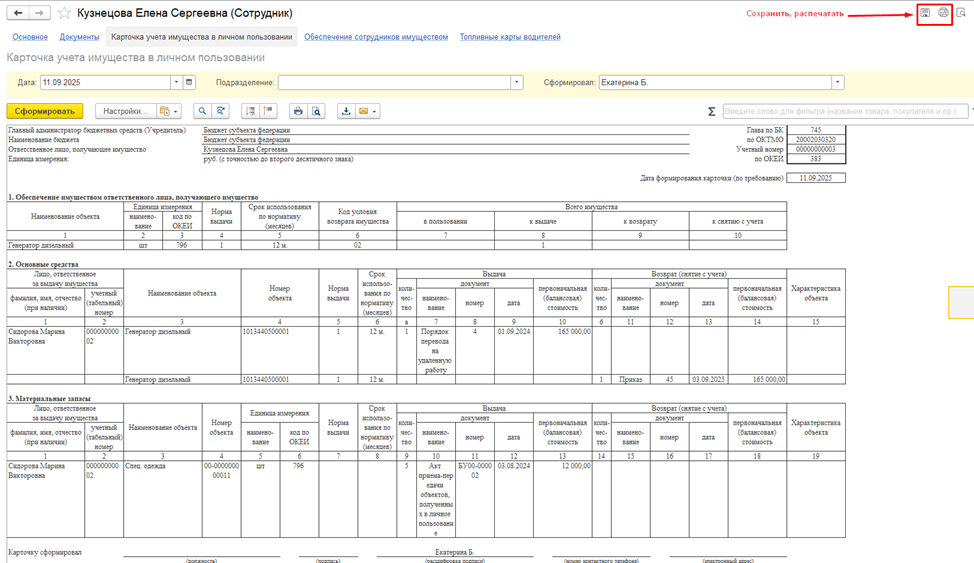Viewport: 974px width, 563px height.
Task: Go to Топливные карты водителей tab
Action: [510, 37]
